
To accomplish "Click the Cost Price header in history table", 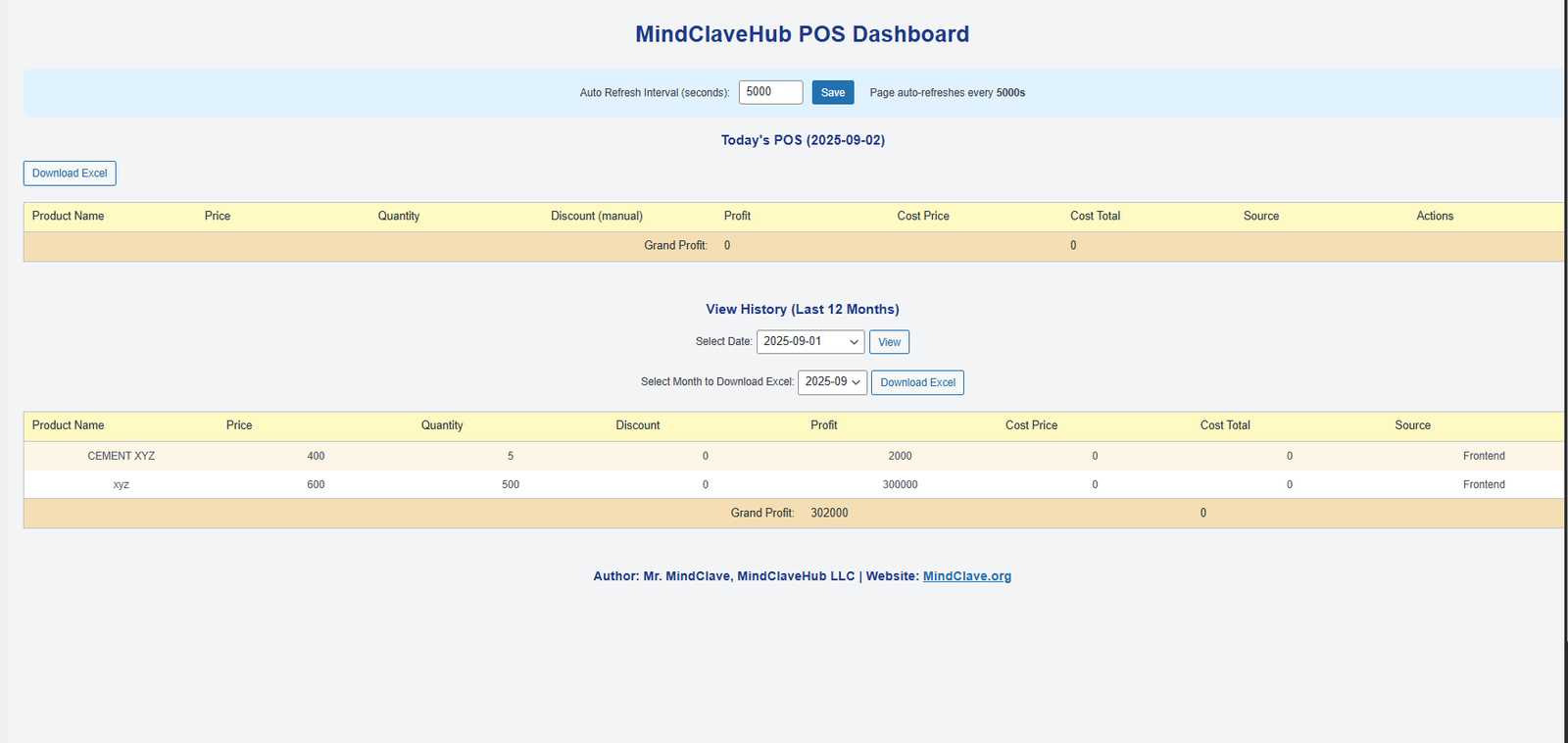I will tap(1031, 425).
